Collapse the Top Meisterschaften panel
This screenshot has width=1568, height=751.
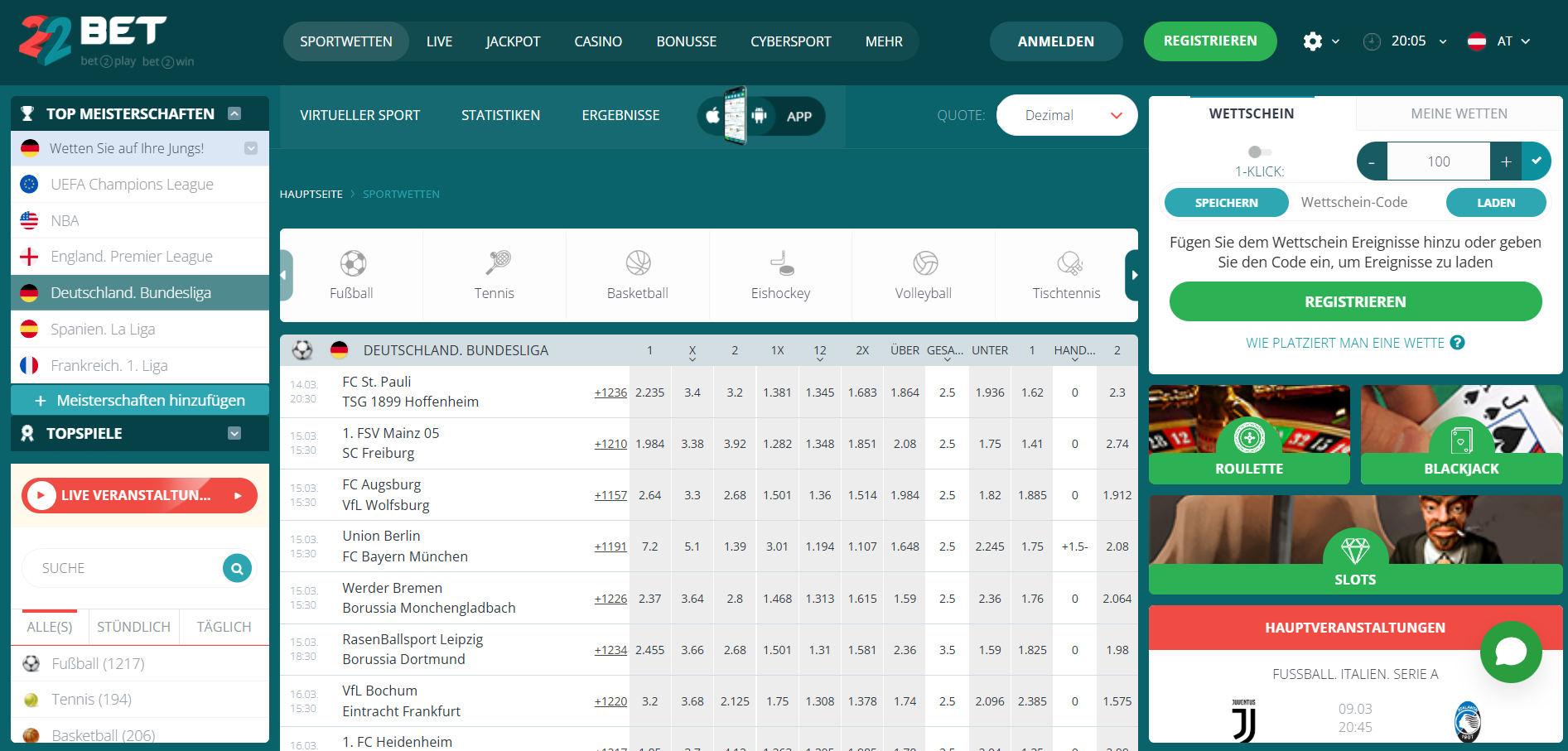tap(234, 113)
